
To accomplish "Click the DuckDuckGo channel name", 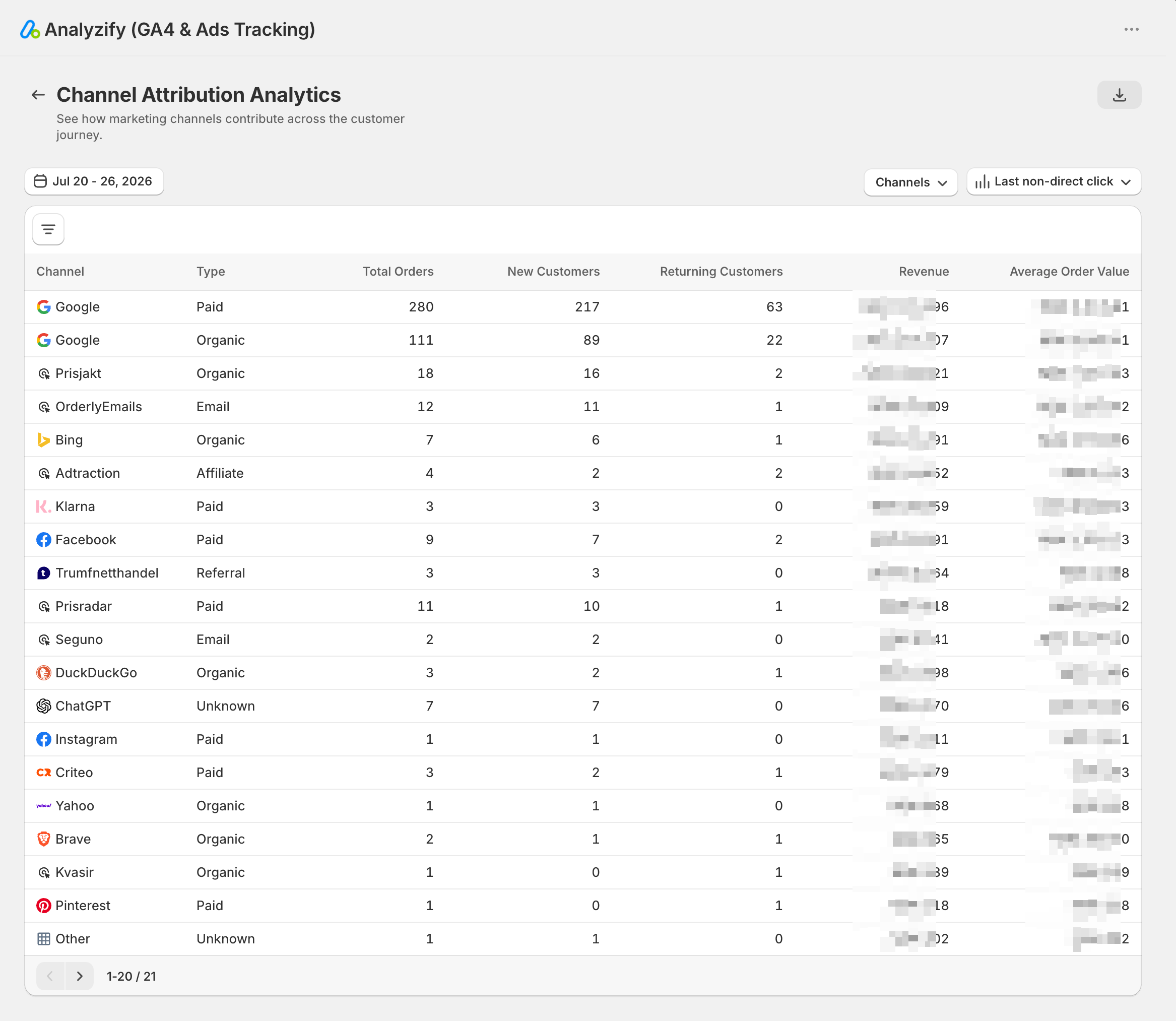I will point(96,673).
